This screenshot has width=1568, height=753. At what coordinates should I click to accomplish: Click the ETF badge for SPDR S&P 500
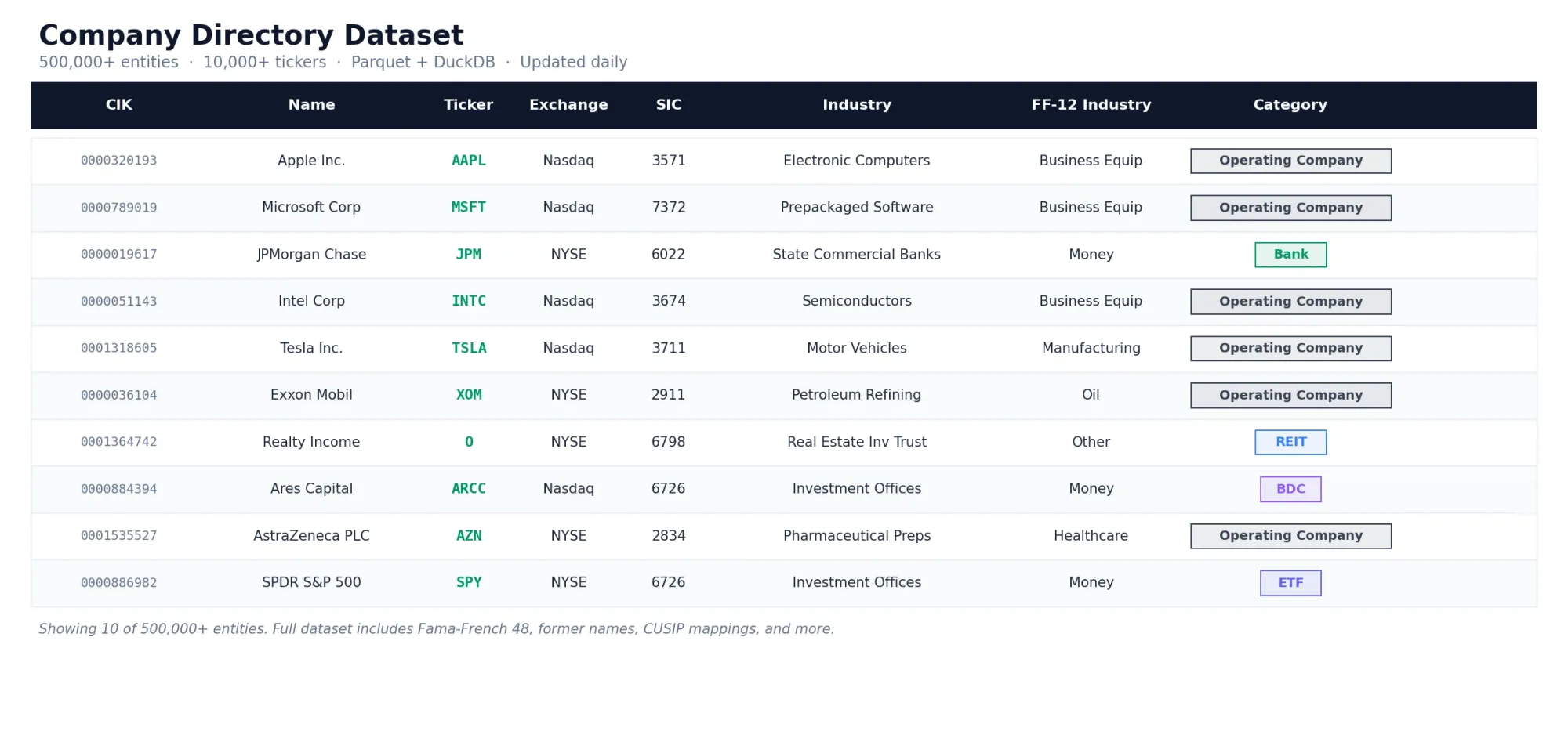[x=1290, y=582]
